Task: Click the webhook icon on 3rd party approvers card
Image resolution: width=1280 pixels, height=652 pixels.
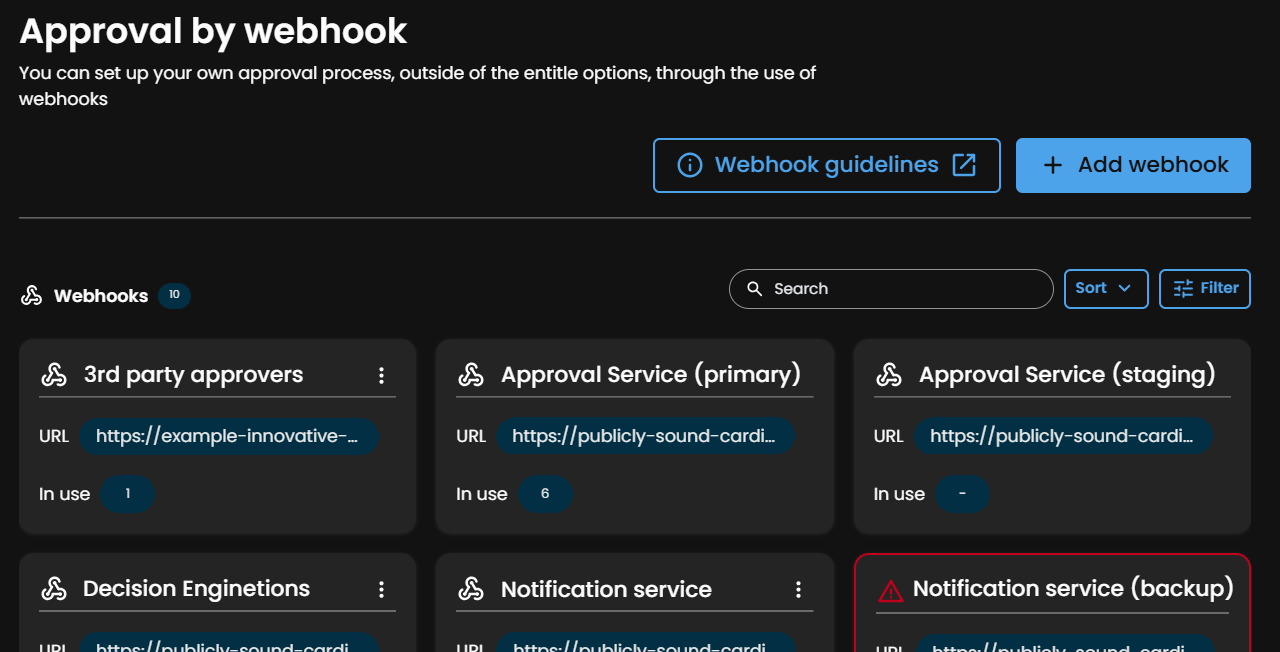Action: (54, 375)
